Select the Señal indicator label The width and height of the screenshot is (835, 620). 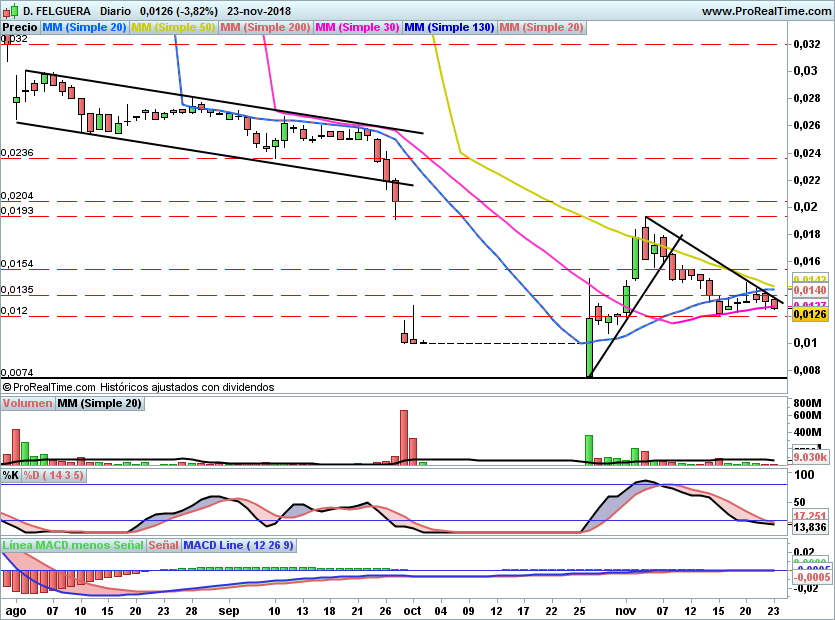tap(164, 546)
